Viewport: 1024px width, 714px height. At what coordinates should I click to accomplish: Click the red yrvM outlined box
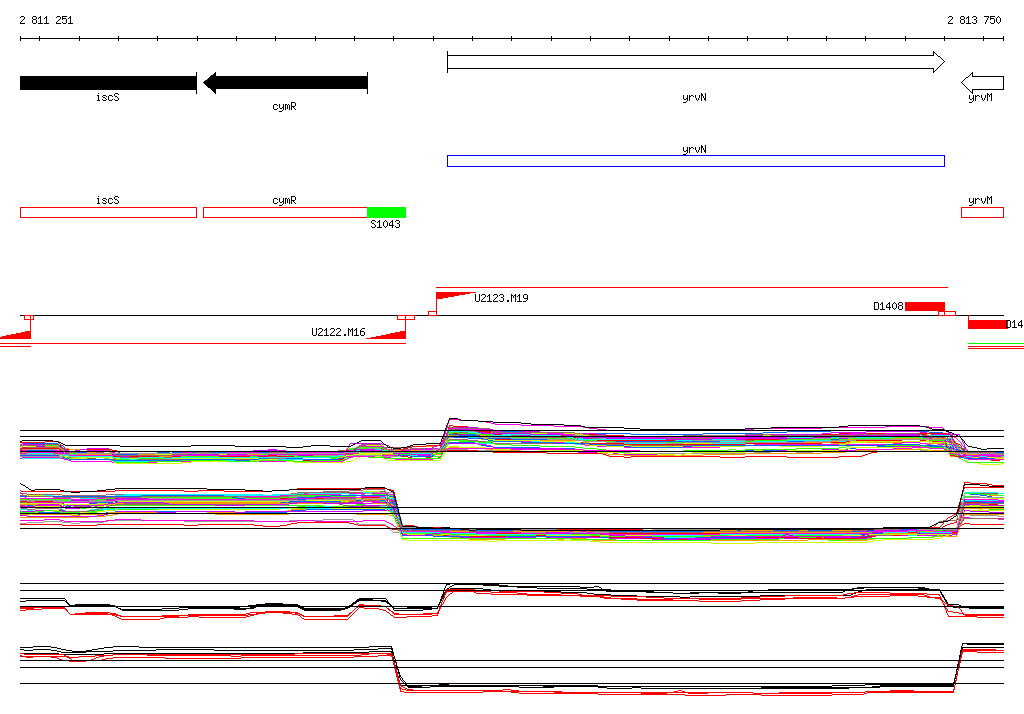(x=982, y=212)
